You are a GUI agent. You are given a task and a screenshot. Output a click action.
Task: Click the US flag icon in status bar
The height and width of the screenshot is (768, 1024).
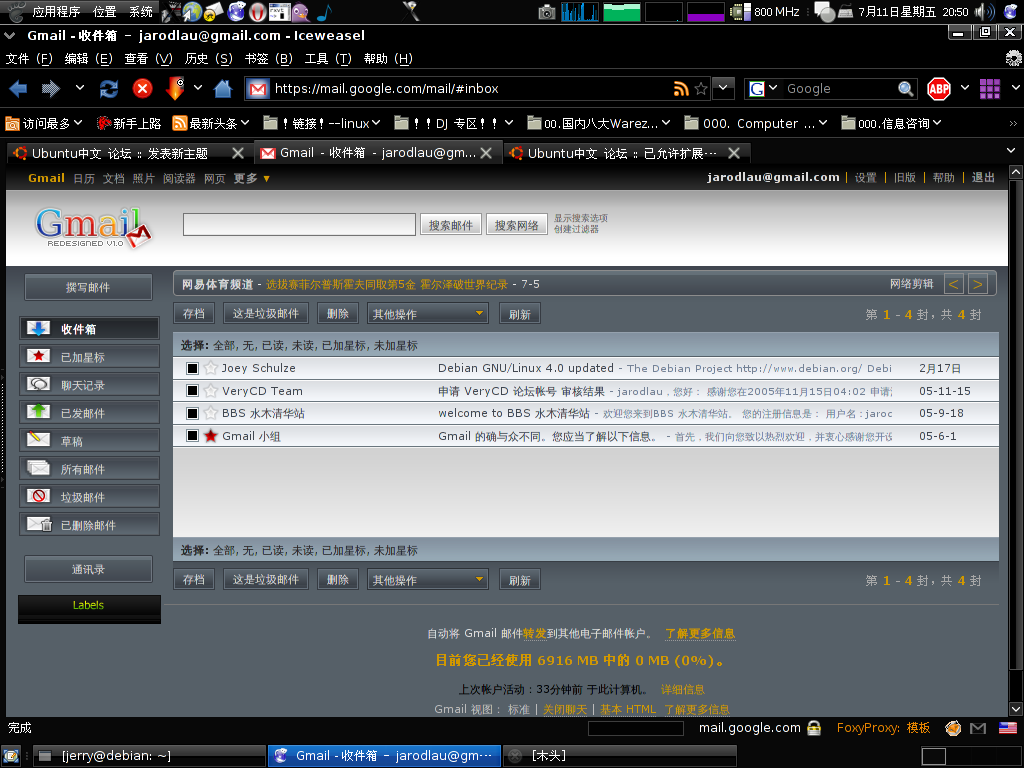click(1008, 728)
